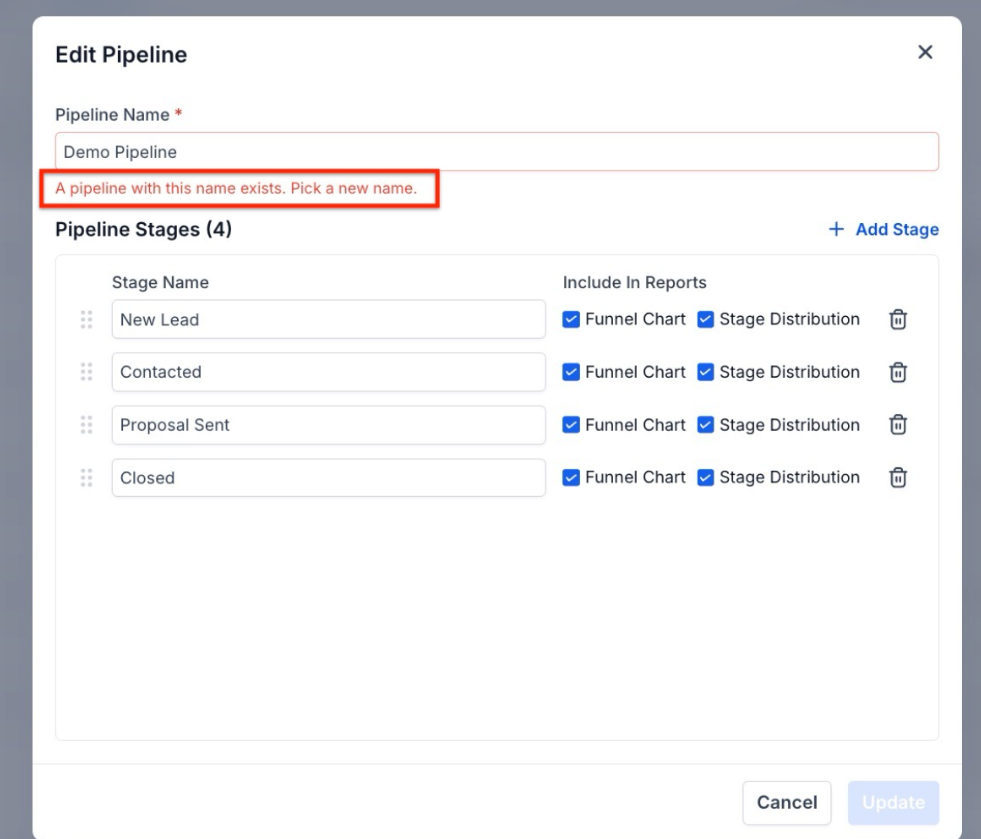Toggle Stage Distribution for Contacted
The width and height of the screenshot is (981, 839).
pos(705,372)
